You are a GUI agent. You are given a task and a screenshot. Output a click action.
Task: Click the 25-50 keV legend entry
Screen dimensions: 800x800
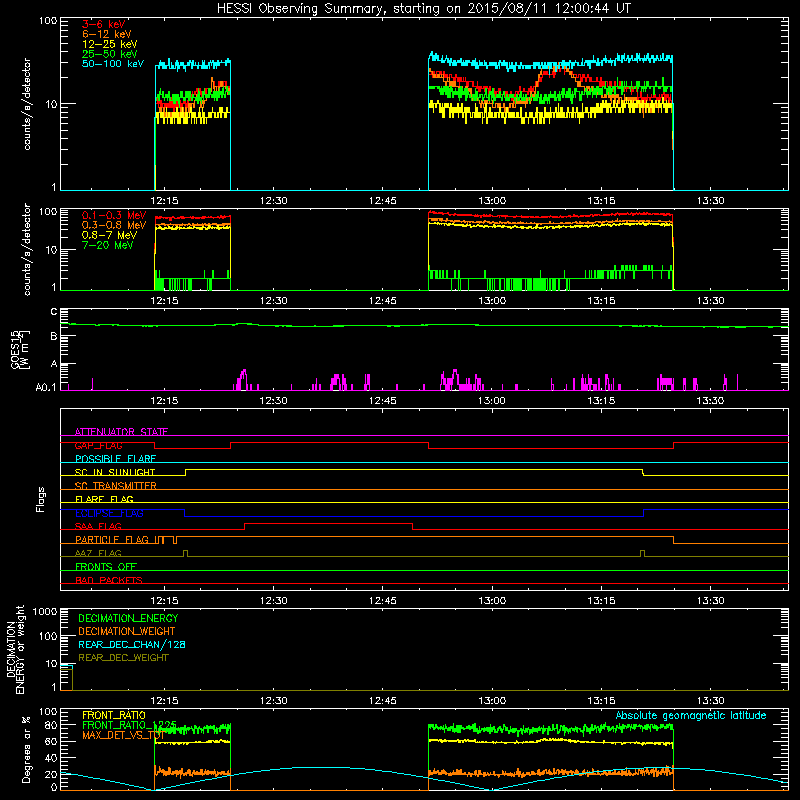coord(110,54)
